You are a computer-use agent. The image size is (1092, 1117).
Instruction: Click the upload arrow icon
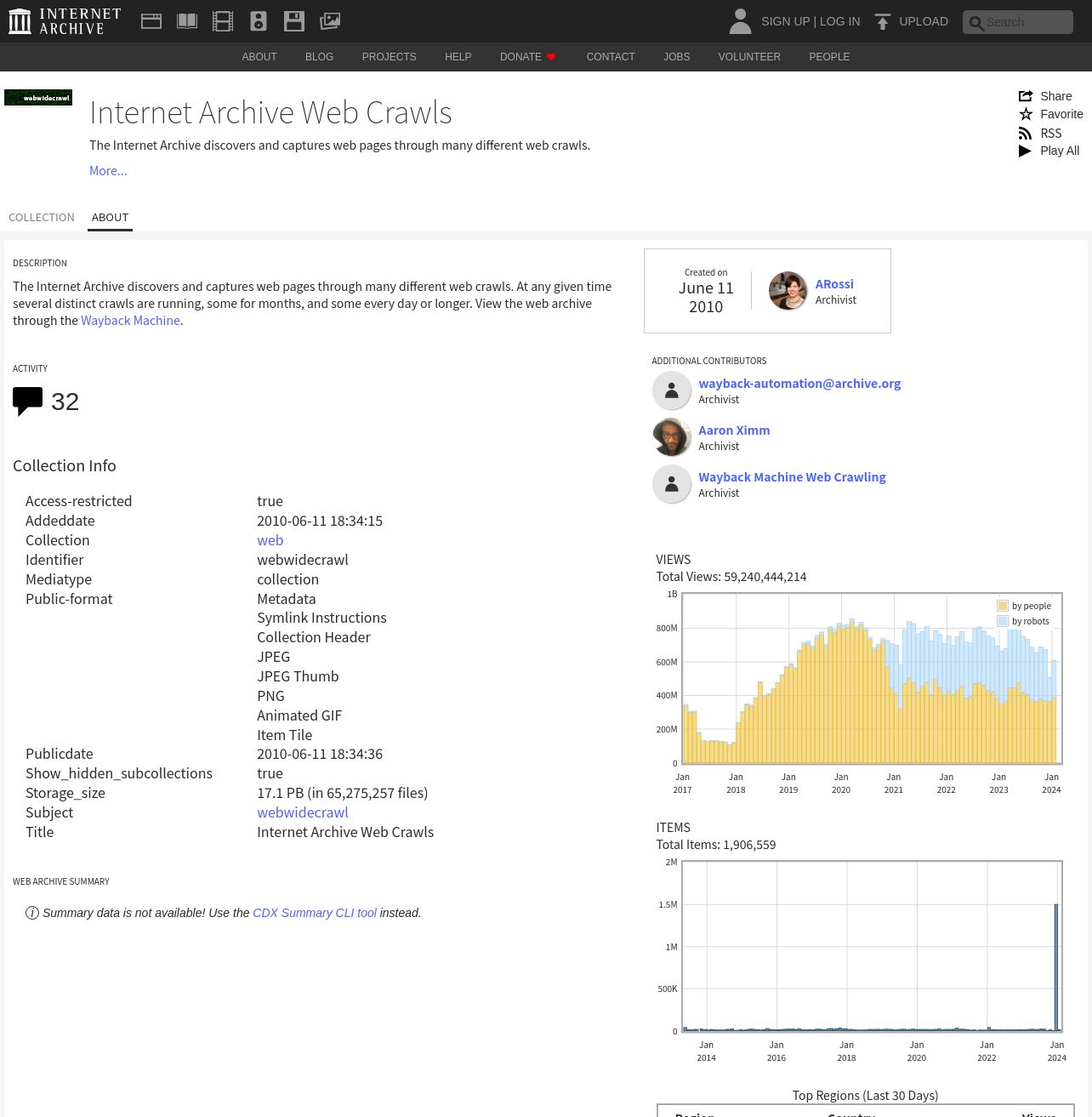(x=883, y=21)
